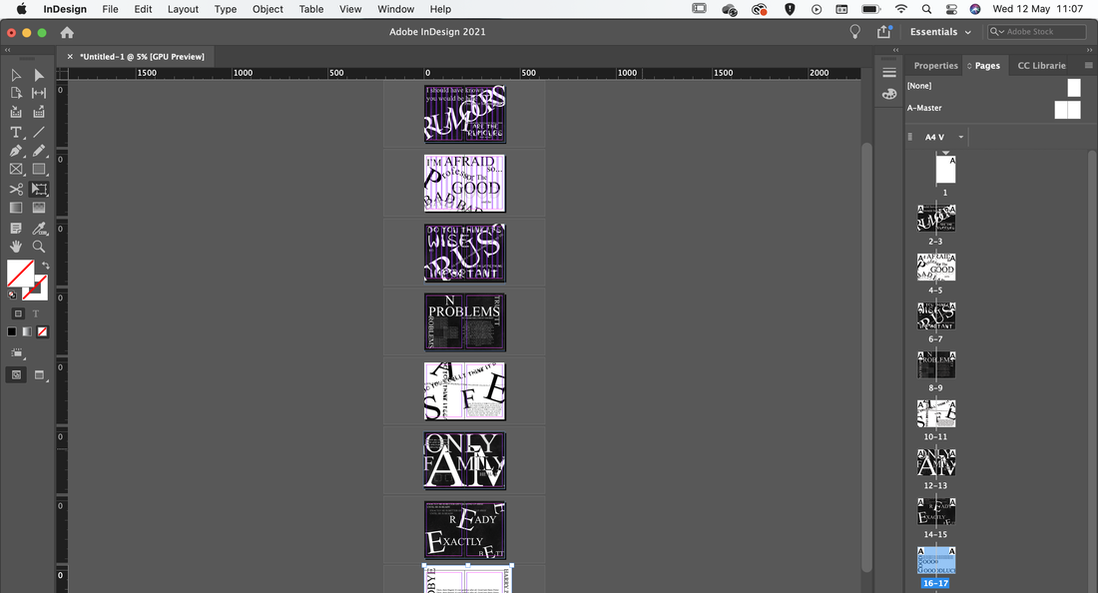Select the Selection tool arrow

[x=16, y=75]
